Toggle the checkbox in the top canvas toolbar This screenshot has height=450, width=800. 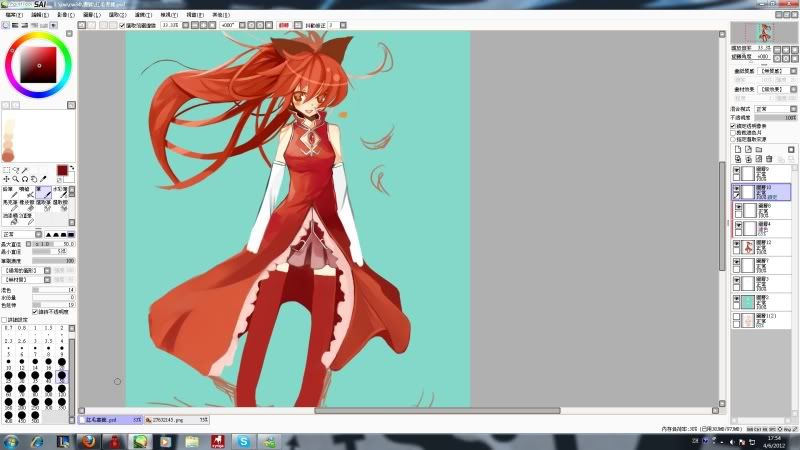(x=122, y=26)
